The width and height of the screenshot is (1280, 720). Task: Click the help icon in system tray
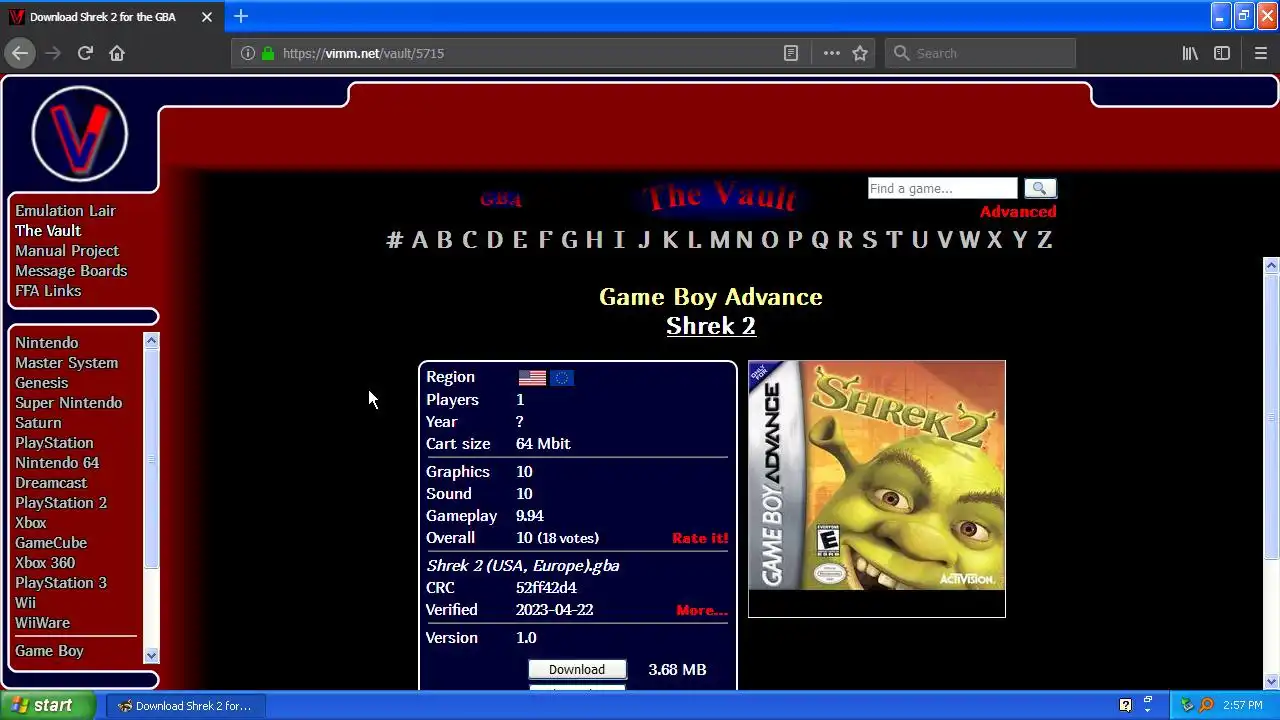(x=1125, y=705)
